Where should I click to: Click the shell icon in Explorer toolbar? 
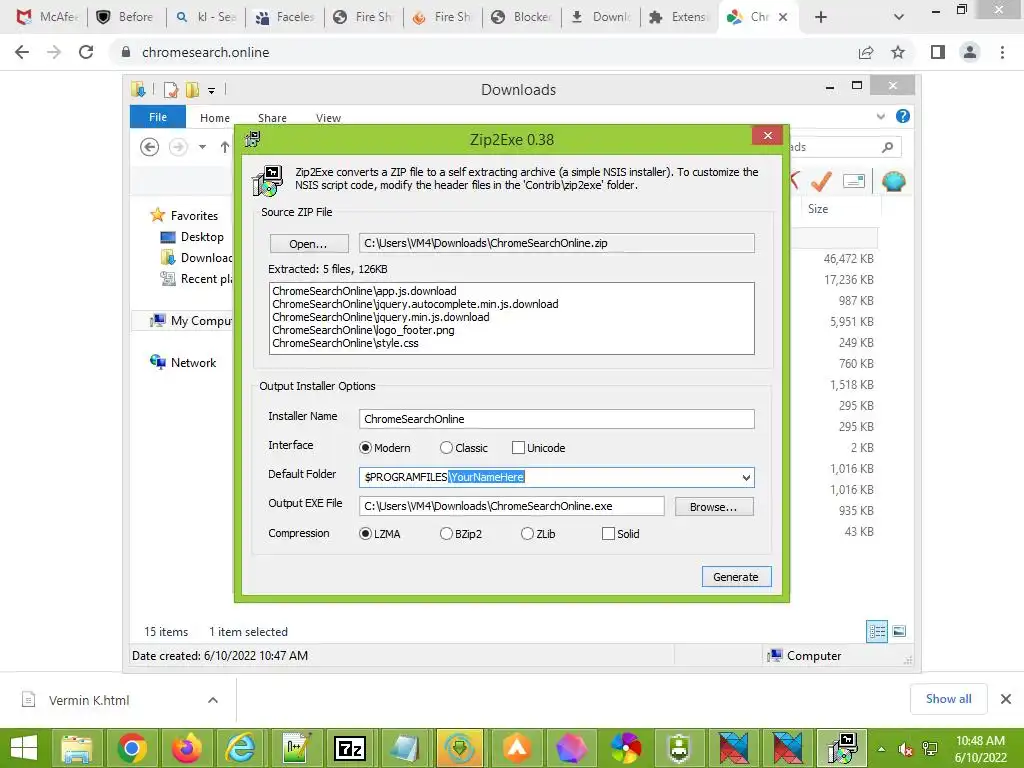pyautogui.click(x=893, y=181)
